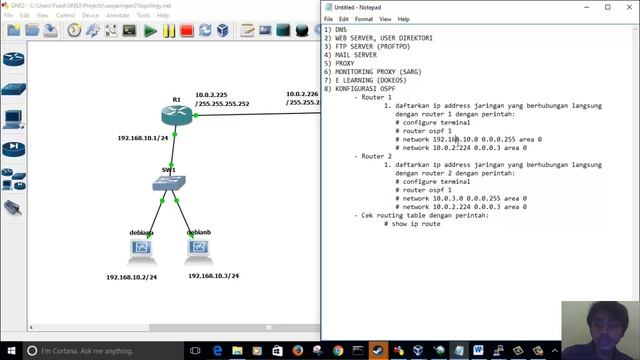Click the 10.0.2.225 address label near R1
Image resolution: width=640 pixels, height=360 pixels.
(211, 95)
